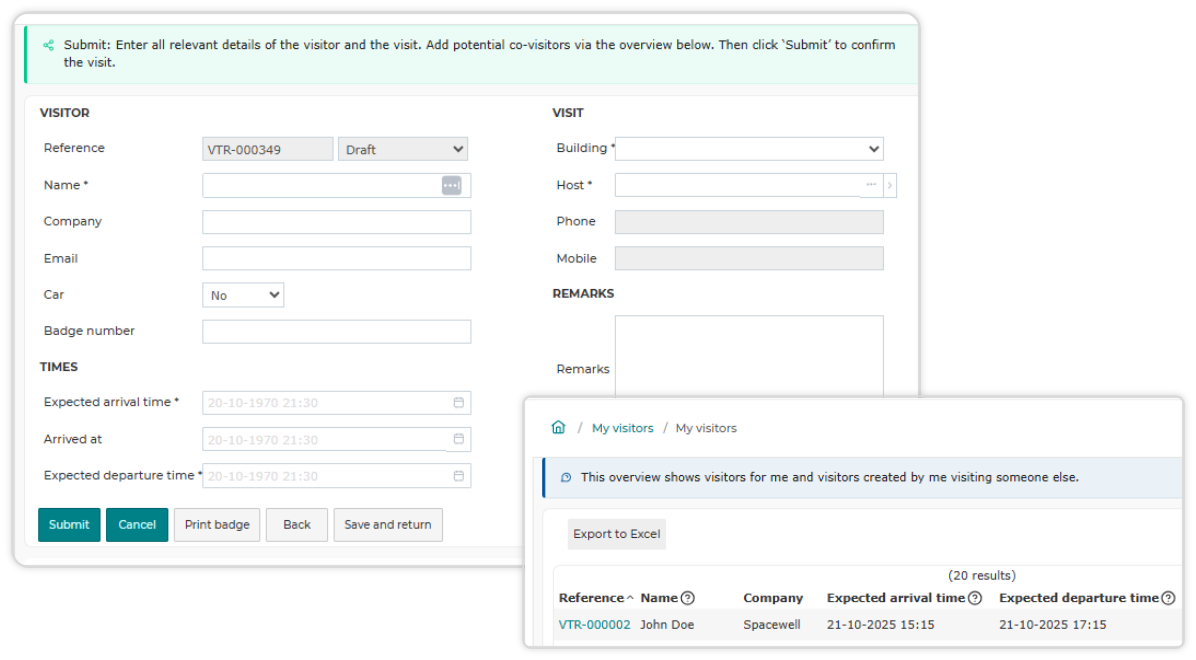
Task: Click the My visitors breadcrumb link
Action: 622,428
